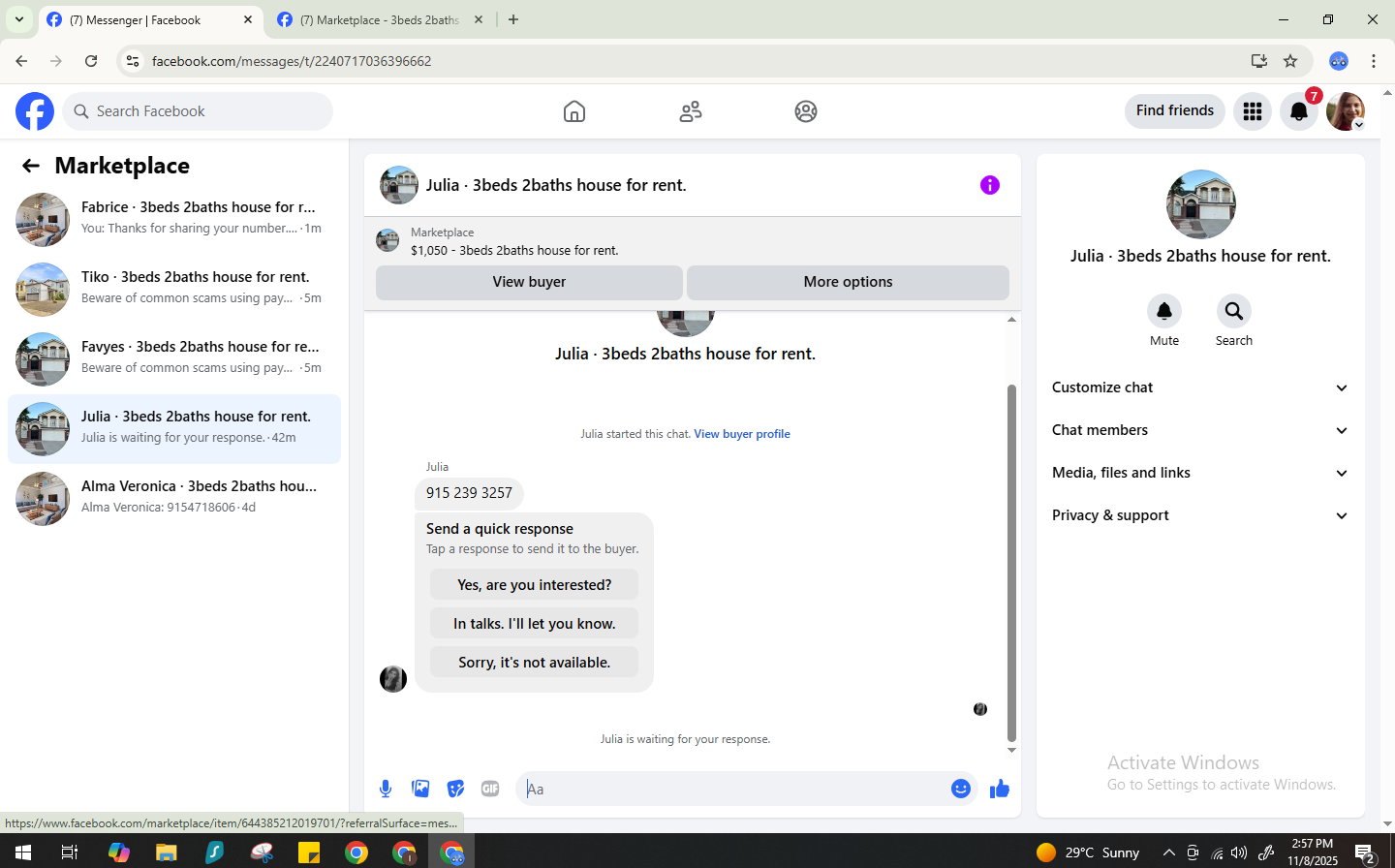
Task: Reload the current page
Action: [91, 61]
